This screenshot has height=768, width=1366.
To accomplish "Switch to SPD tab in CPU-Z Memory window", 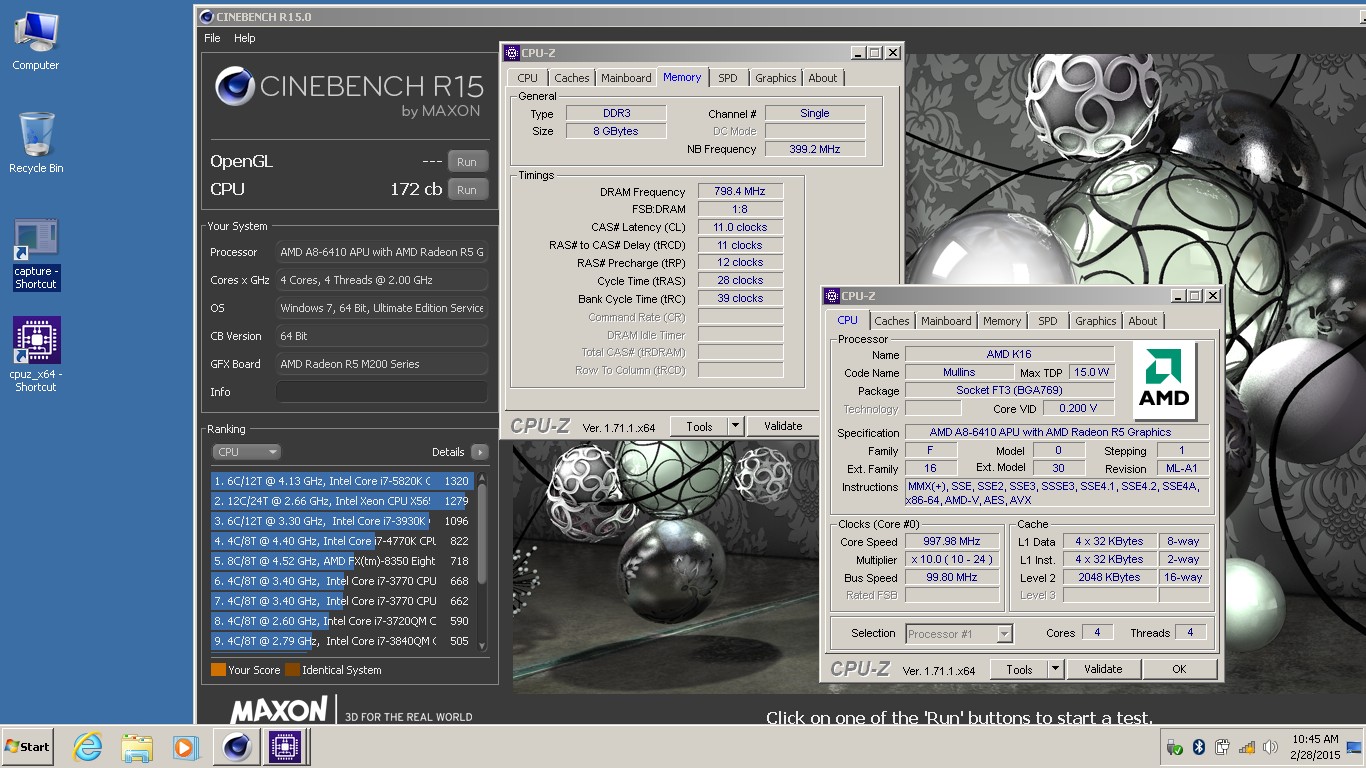I will (x=728, y=78).
